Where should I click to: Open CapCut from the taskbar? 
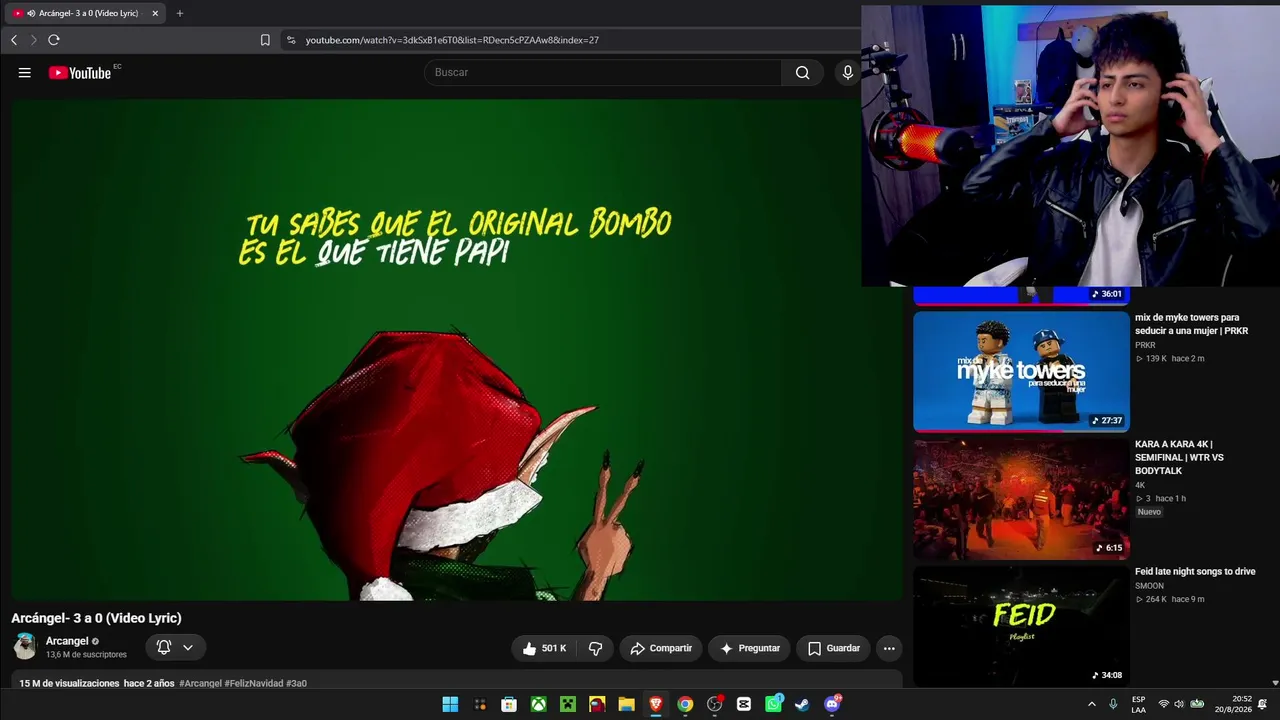[744, 704]
